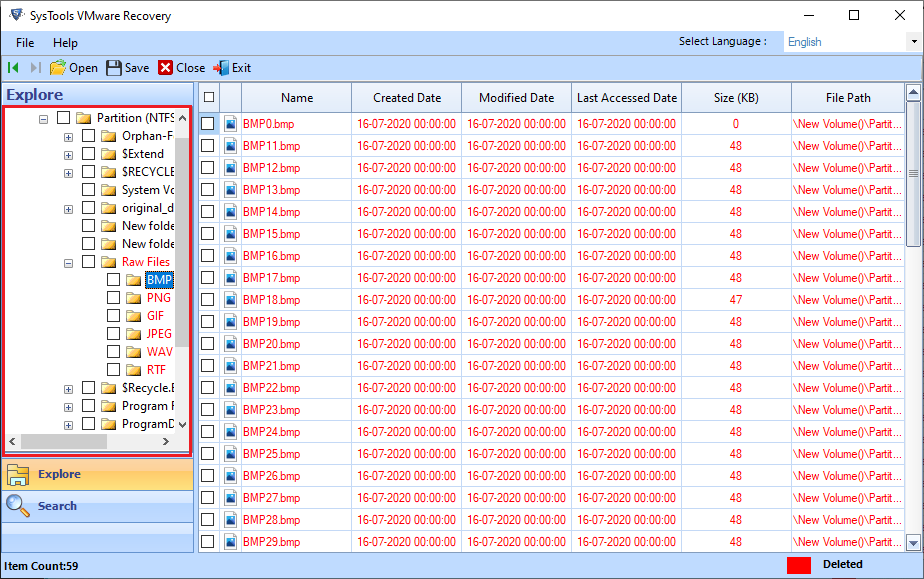The image size is (924, 579).
Task: Click the SysTools logo in the title bar
Action: pyautogui.click(x=16, y=15)
